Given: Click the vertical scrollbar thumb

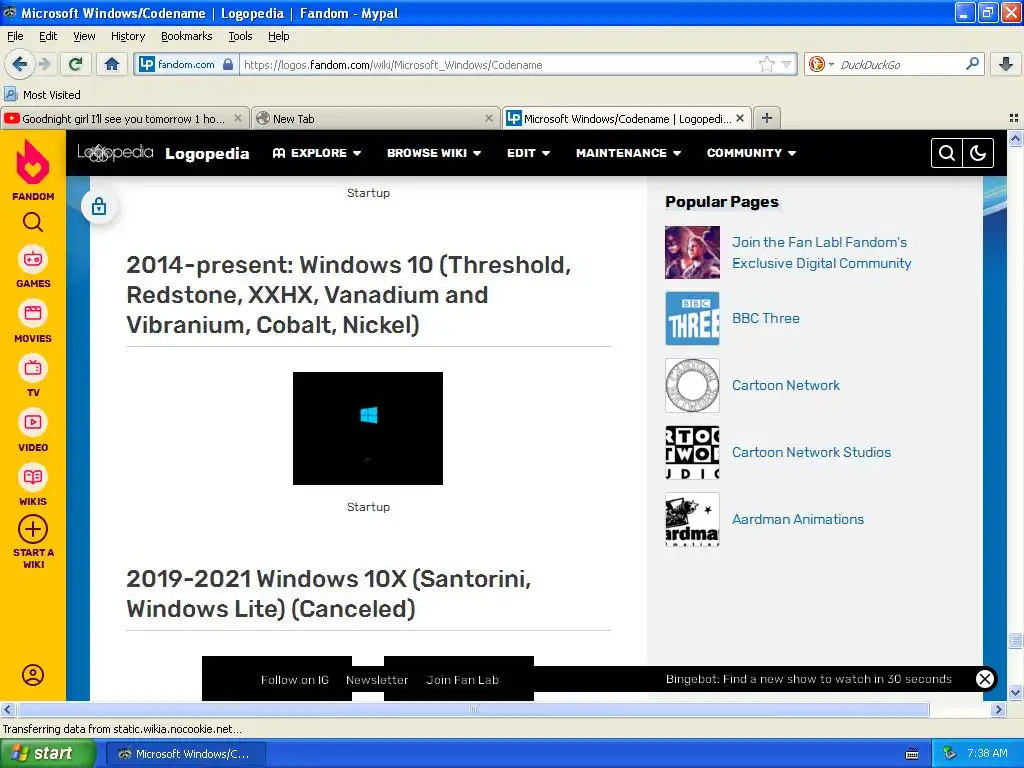Looking at the screenshot, I should click(1015, 640).
